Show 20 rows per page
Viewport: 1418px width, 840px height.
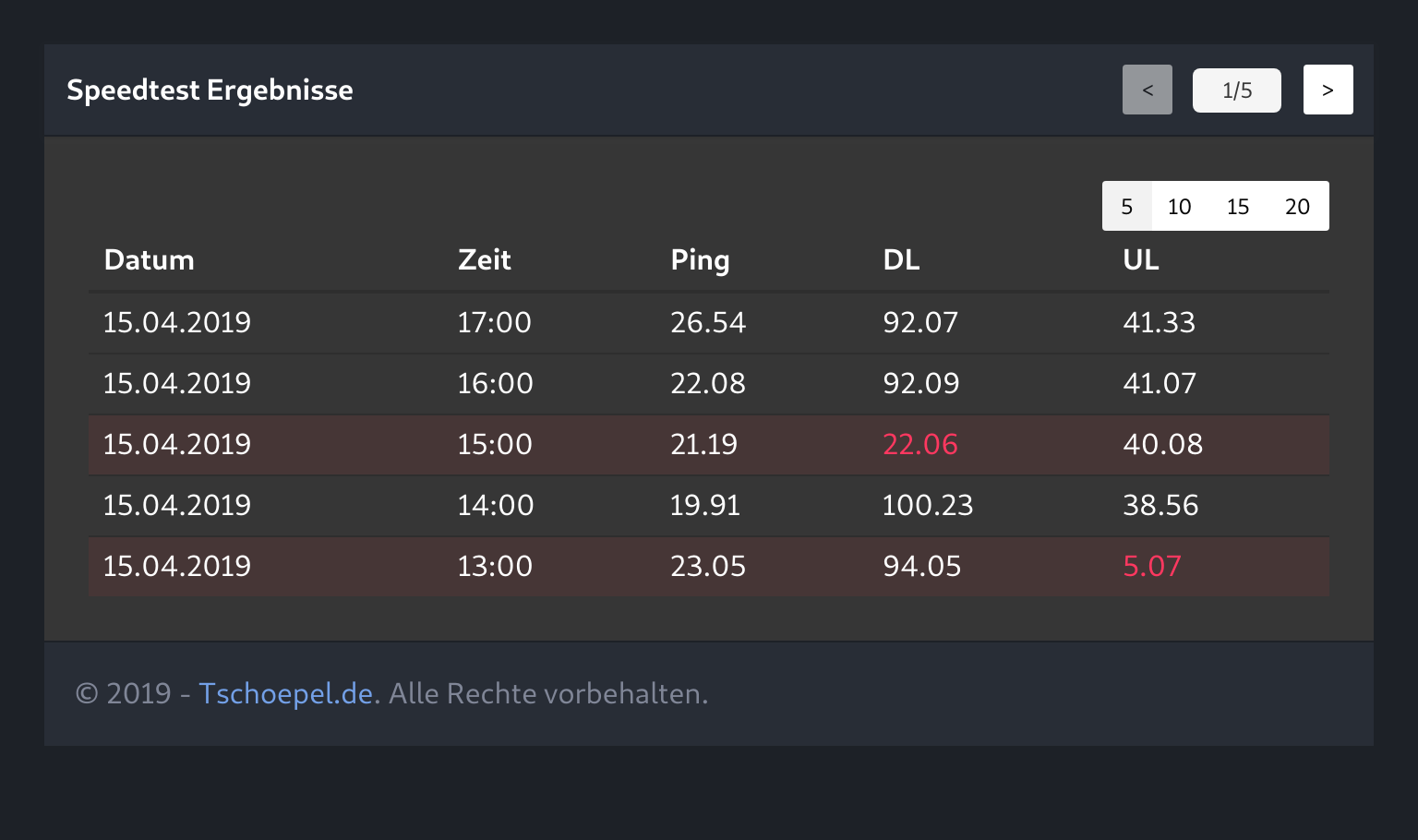tap(1297, 206)
